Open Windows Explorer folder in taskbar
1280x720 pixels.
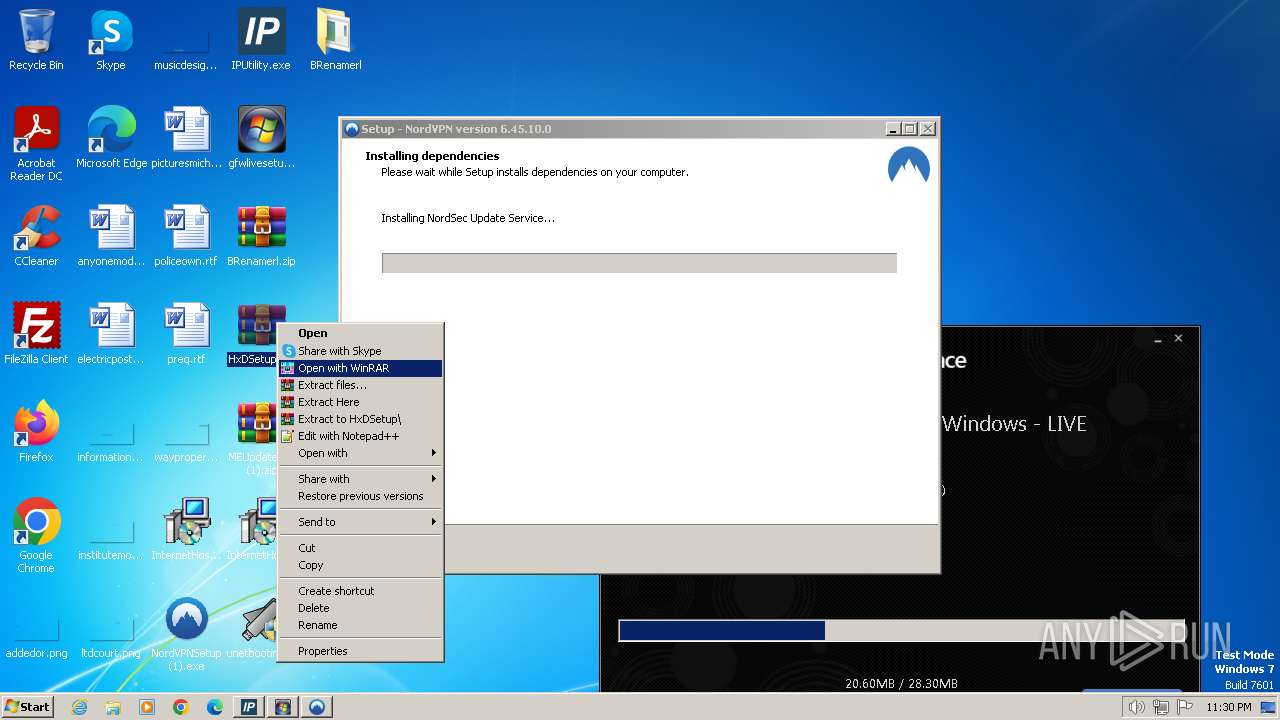[x=113, y=707]
